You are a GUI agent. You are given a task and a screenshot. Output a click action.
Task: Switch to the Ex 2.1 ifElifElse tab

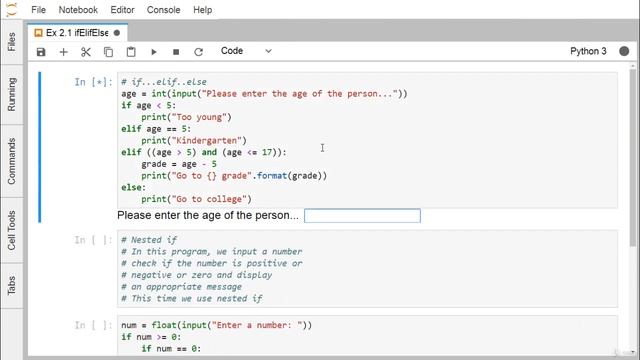point(77,33)
